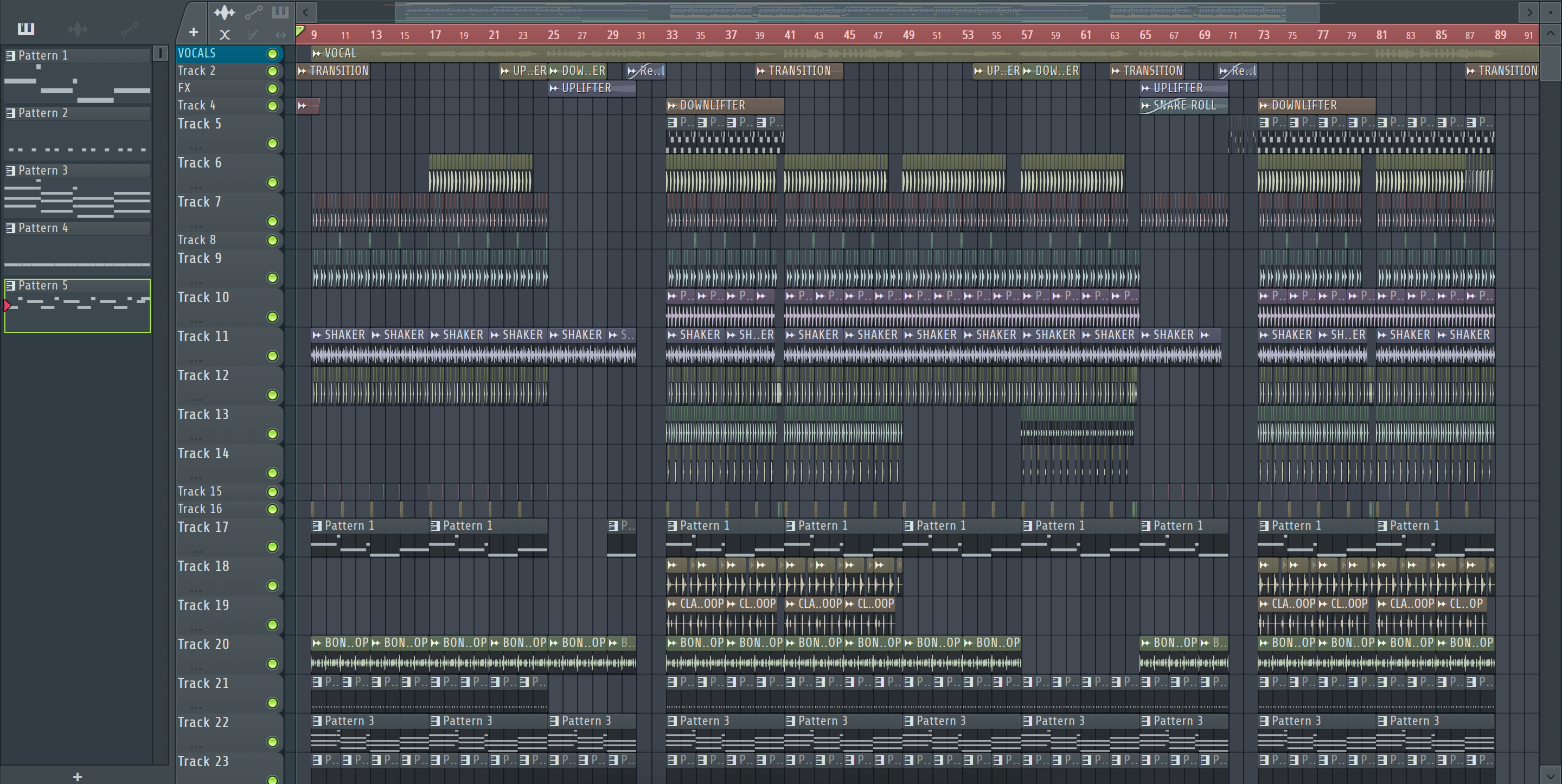Open SNARE ROLL clip menu icon

click(x=1145, y=106)
